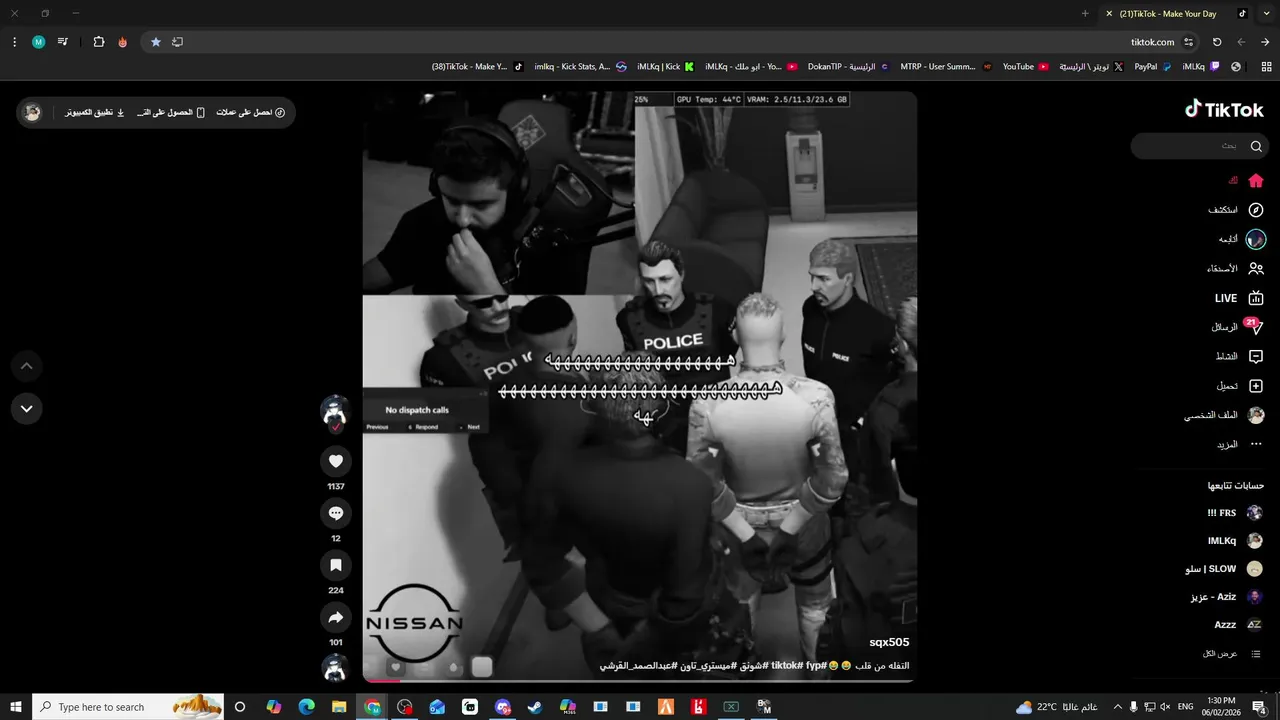
Task: Open Windows Start menu
Action: (x=16, y=707)
